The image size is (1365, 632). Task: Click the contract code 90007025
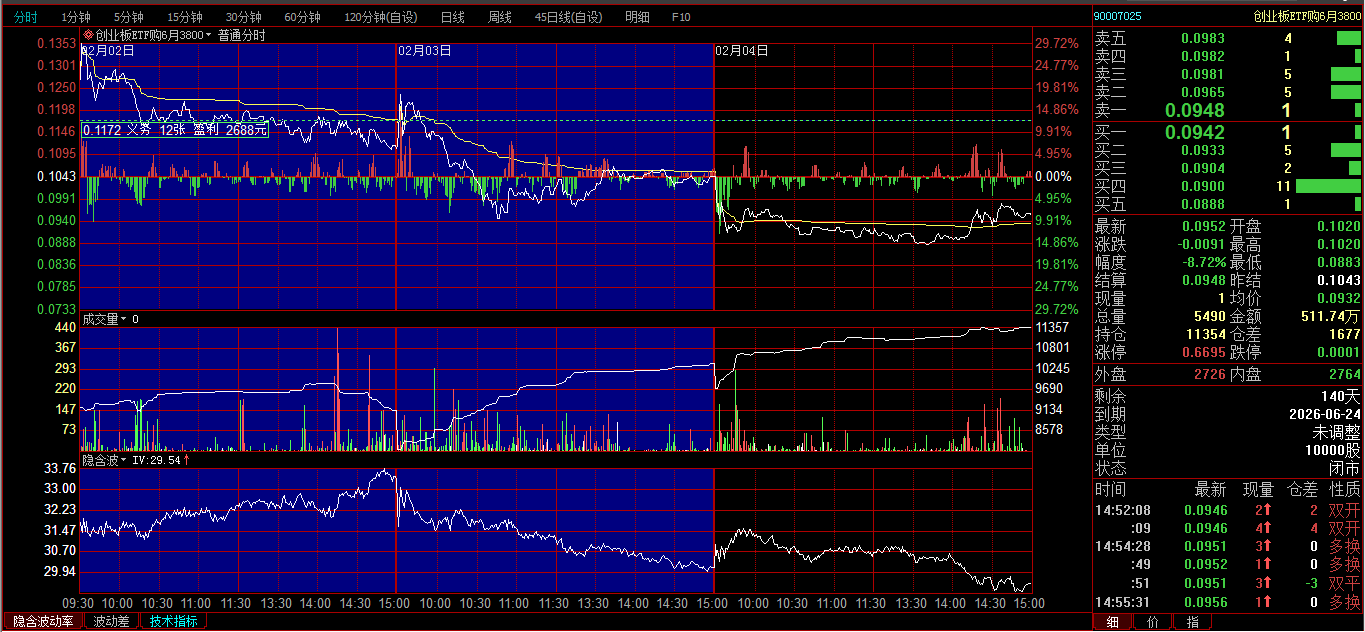[1118, 16]
